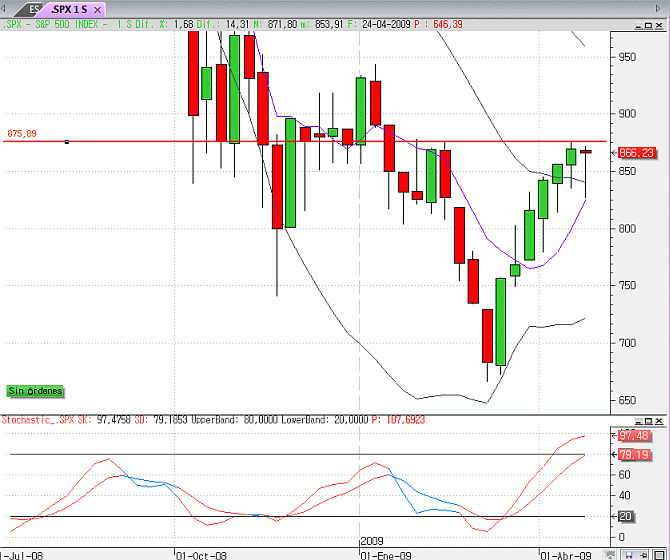Click the Dif.: 14,31 value

(x=223, y=24)
